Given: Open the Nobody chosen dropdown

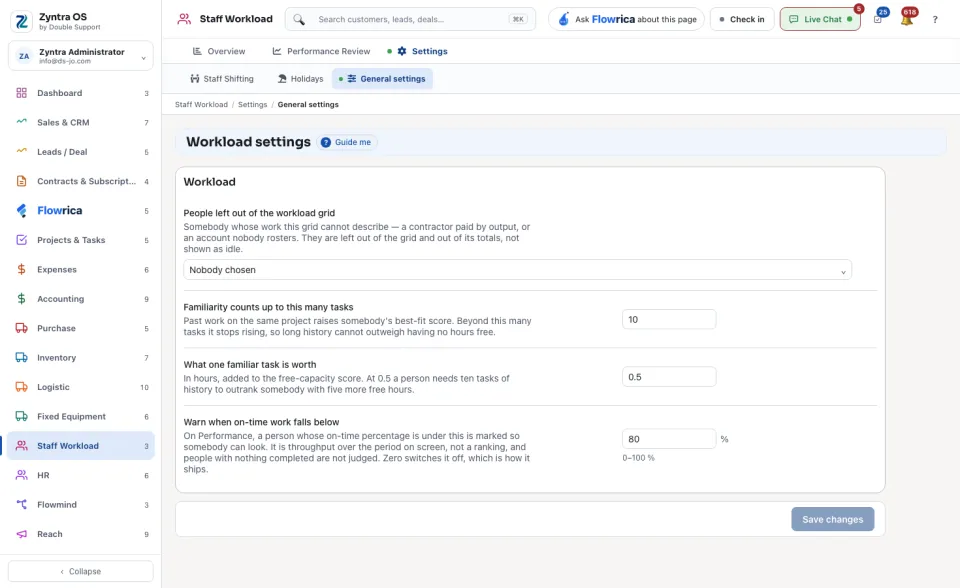Looking at the screenshot, I should 517,270.
